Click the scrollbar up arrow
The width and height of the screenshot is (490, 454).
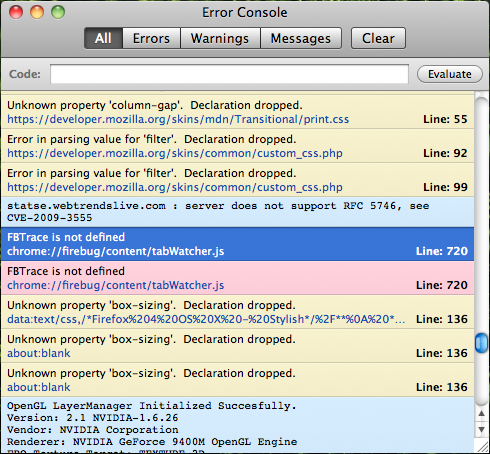[481, 414]
